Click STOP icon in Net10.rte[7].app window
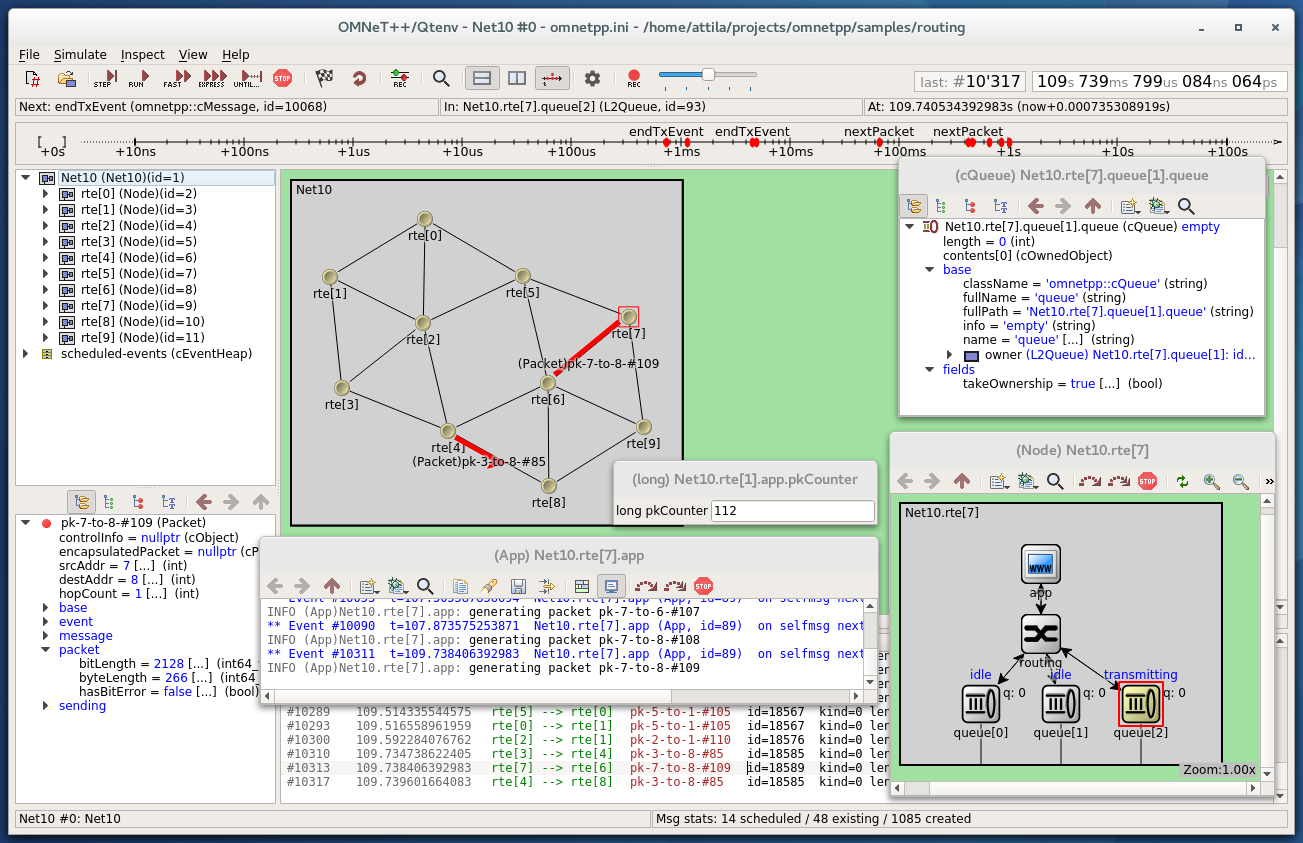1303x843 pixels. click(704, 586)
